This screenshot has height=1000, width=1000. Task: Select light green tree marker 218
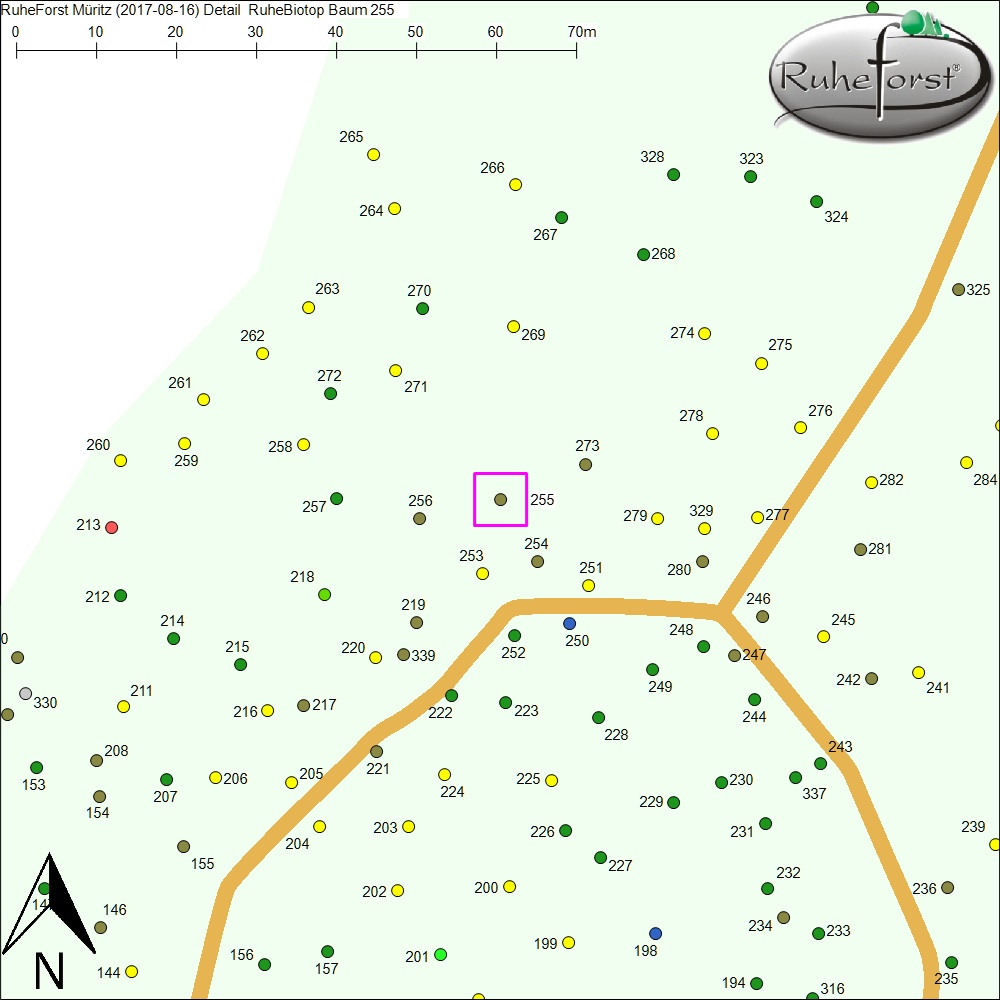tap(324, 595)
